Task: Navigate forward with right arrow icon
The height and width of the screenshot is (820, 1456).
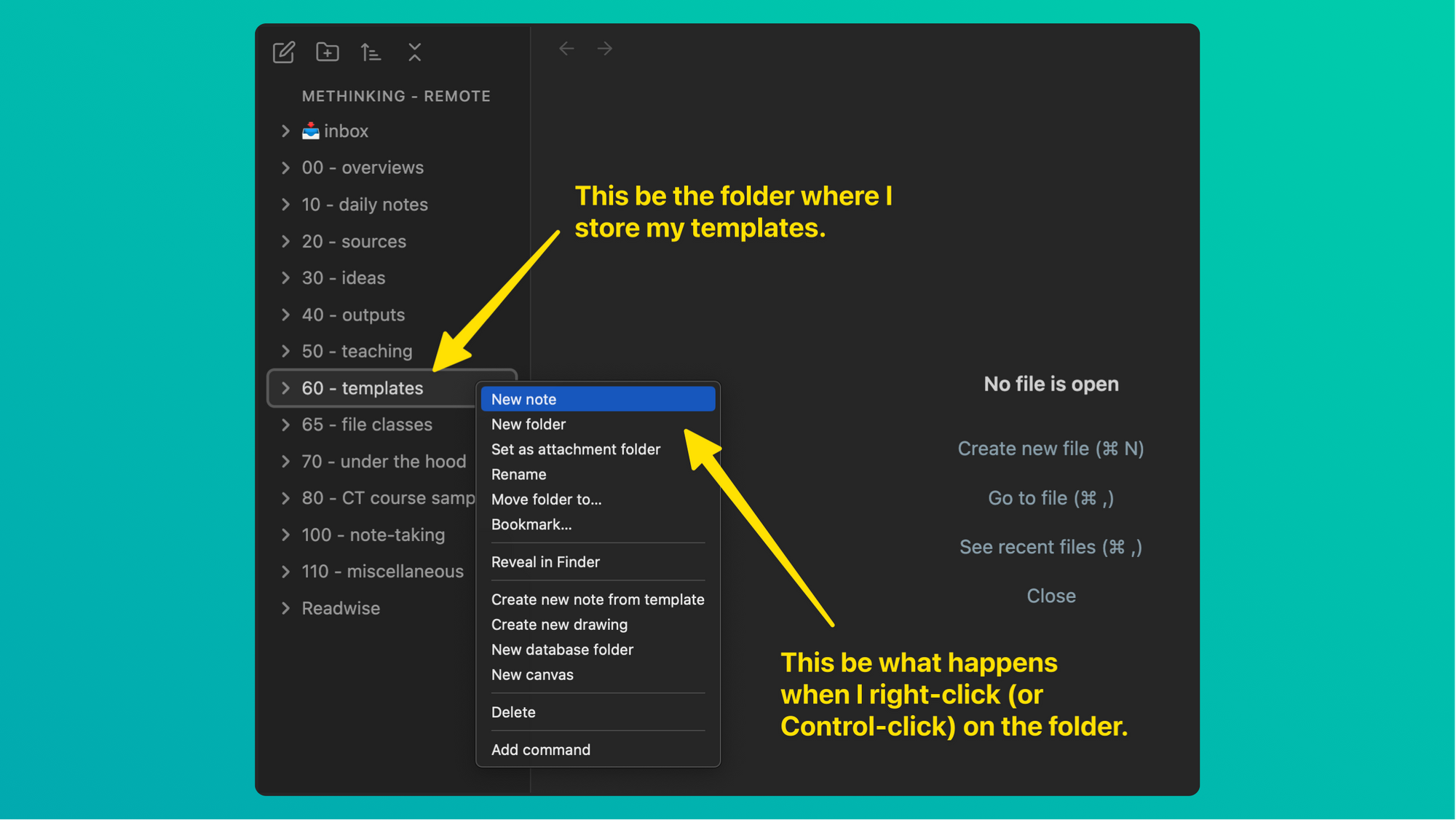Action: (605, 49)
